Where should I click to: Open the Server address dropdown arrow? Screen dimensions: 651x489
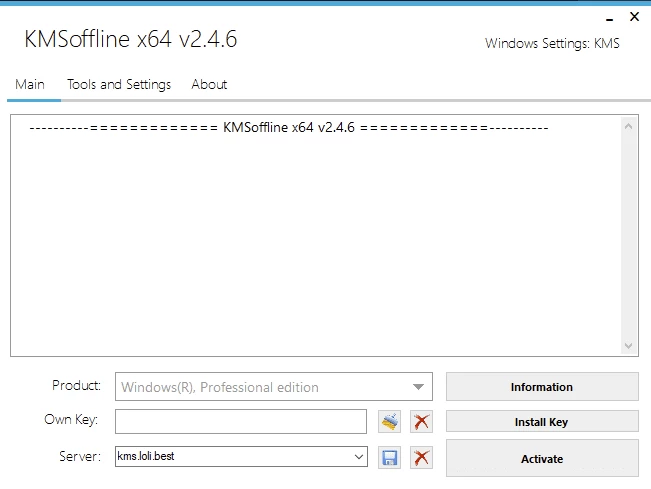pos(359,457)
